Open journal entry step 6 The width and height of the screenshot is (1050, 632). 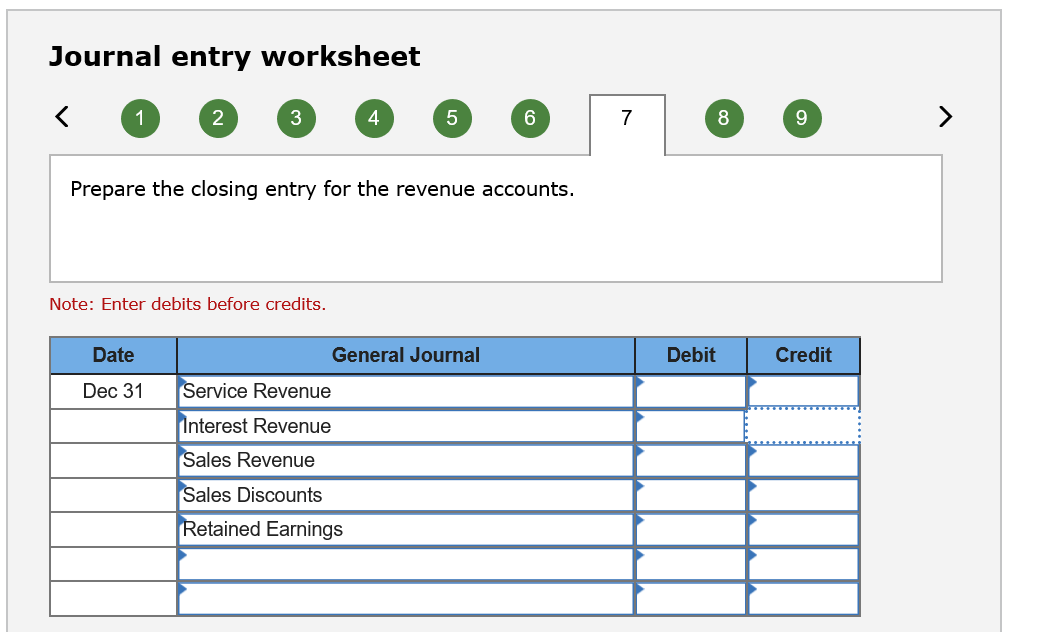pos(530,118)
